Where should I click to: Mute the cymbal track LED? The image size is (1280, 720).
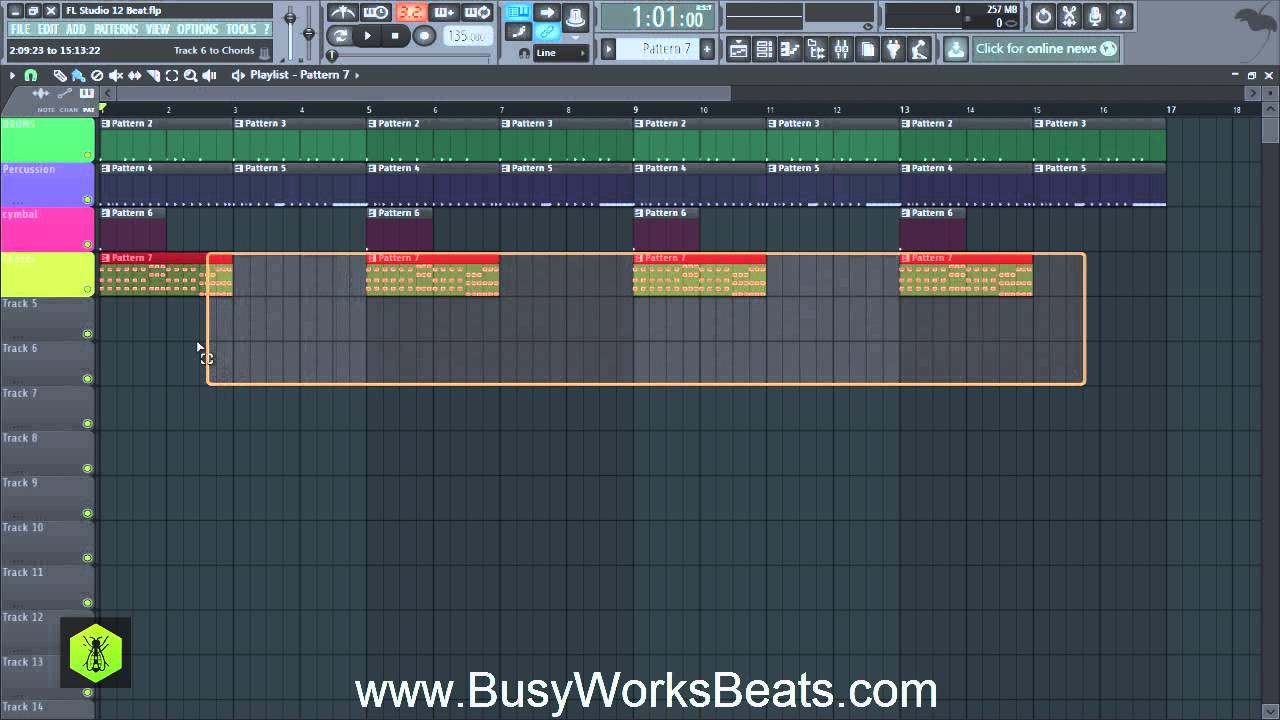click(88, 245)
